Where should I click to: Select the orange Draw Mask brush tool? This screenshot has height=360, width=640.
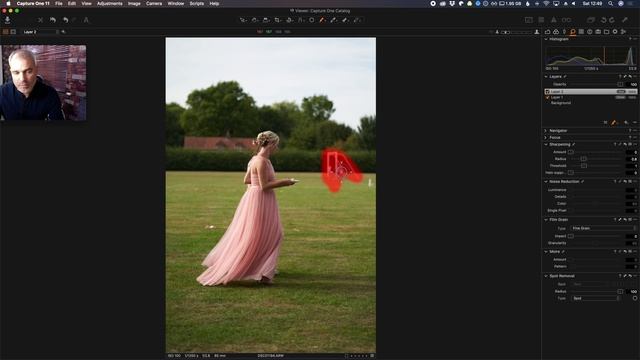coord(322,20)
